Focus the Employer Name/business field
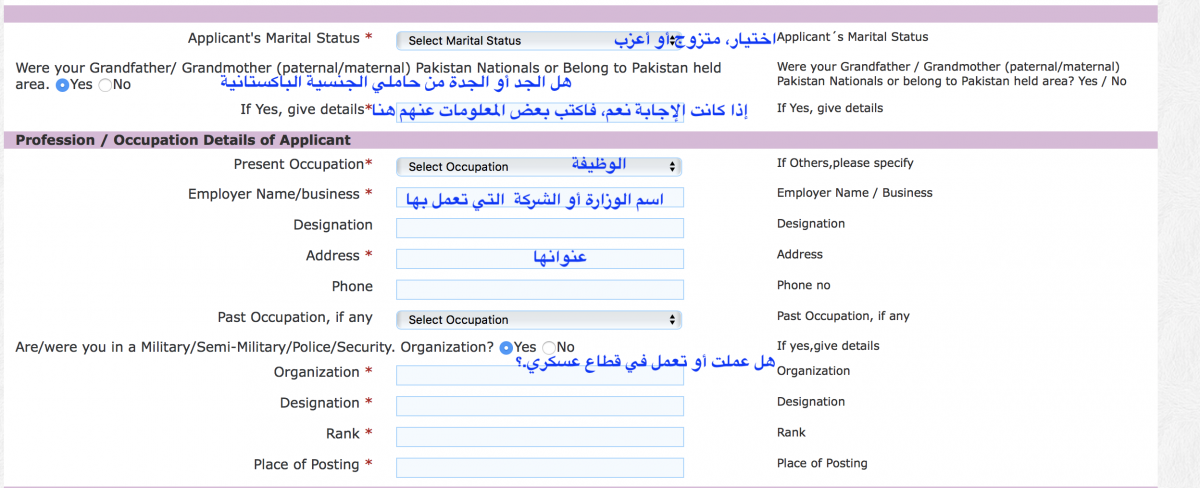This screenshot has height=488, width=1200. click(539, 197)
